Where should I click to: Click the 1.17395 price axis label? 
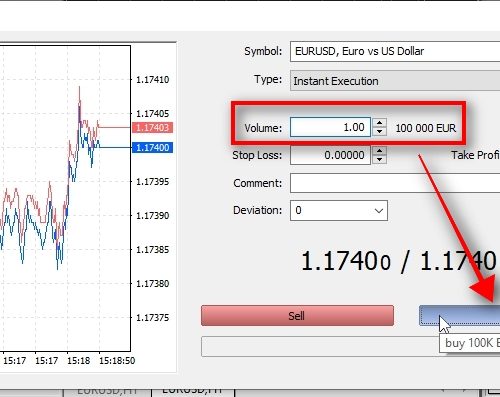coord(153,182)
